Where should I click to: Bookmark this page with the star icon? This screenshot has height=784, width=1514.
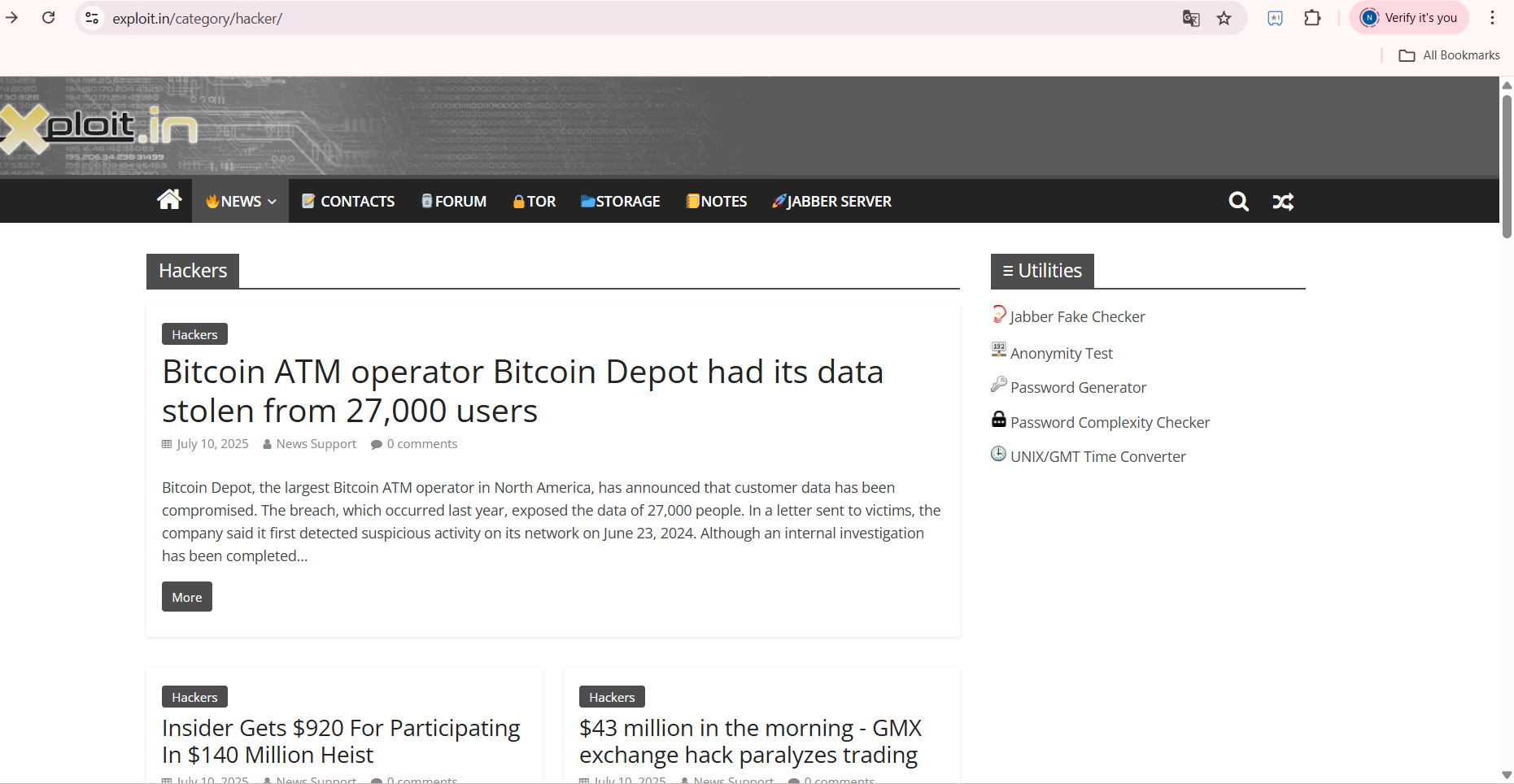pyautogui.click(x=1224, y=18)
